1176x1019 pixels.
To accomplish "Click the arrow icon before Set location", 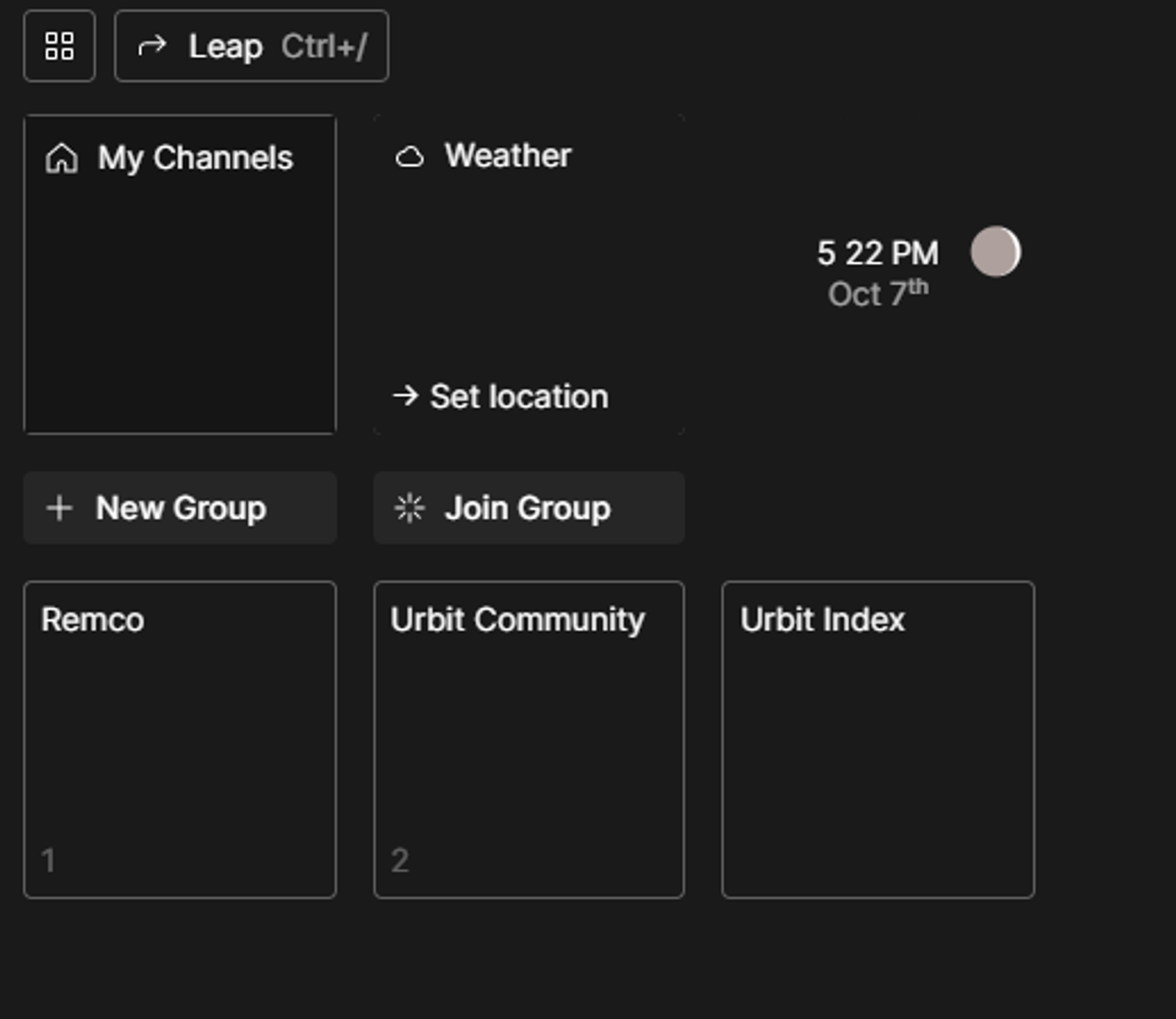I will click(x=405, y=396).
